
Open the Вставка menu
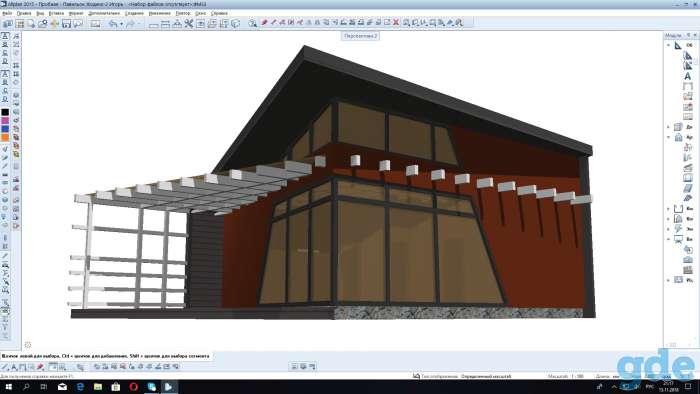56,13
